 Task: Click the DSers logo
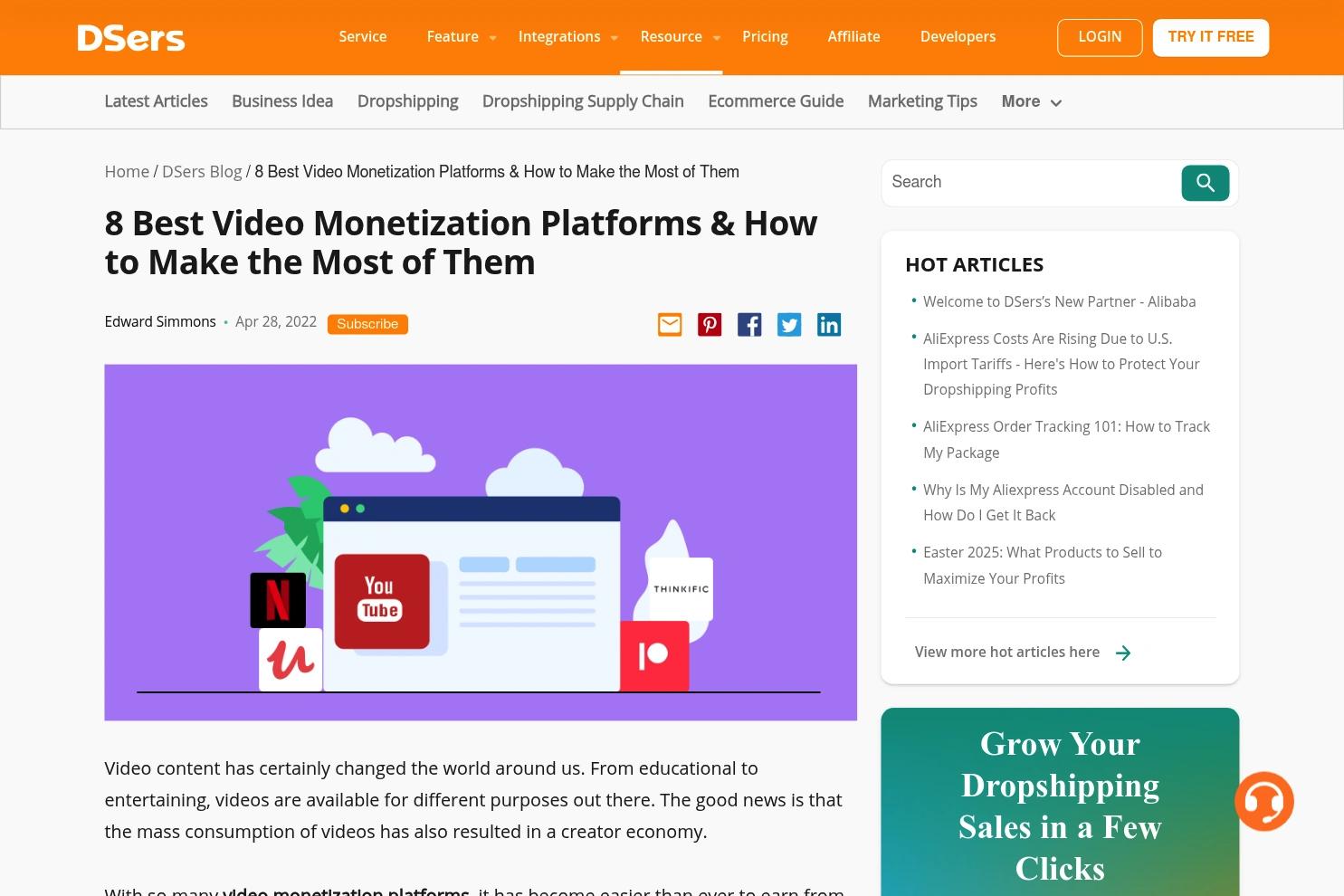[x=130, y=38]
